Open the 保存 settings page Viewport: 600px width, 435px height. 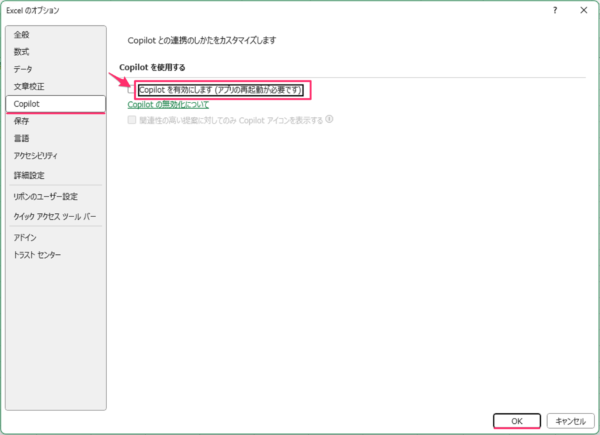(22, 121)
